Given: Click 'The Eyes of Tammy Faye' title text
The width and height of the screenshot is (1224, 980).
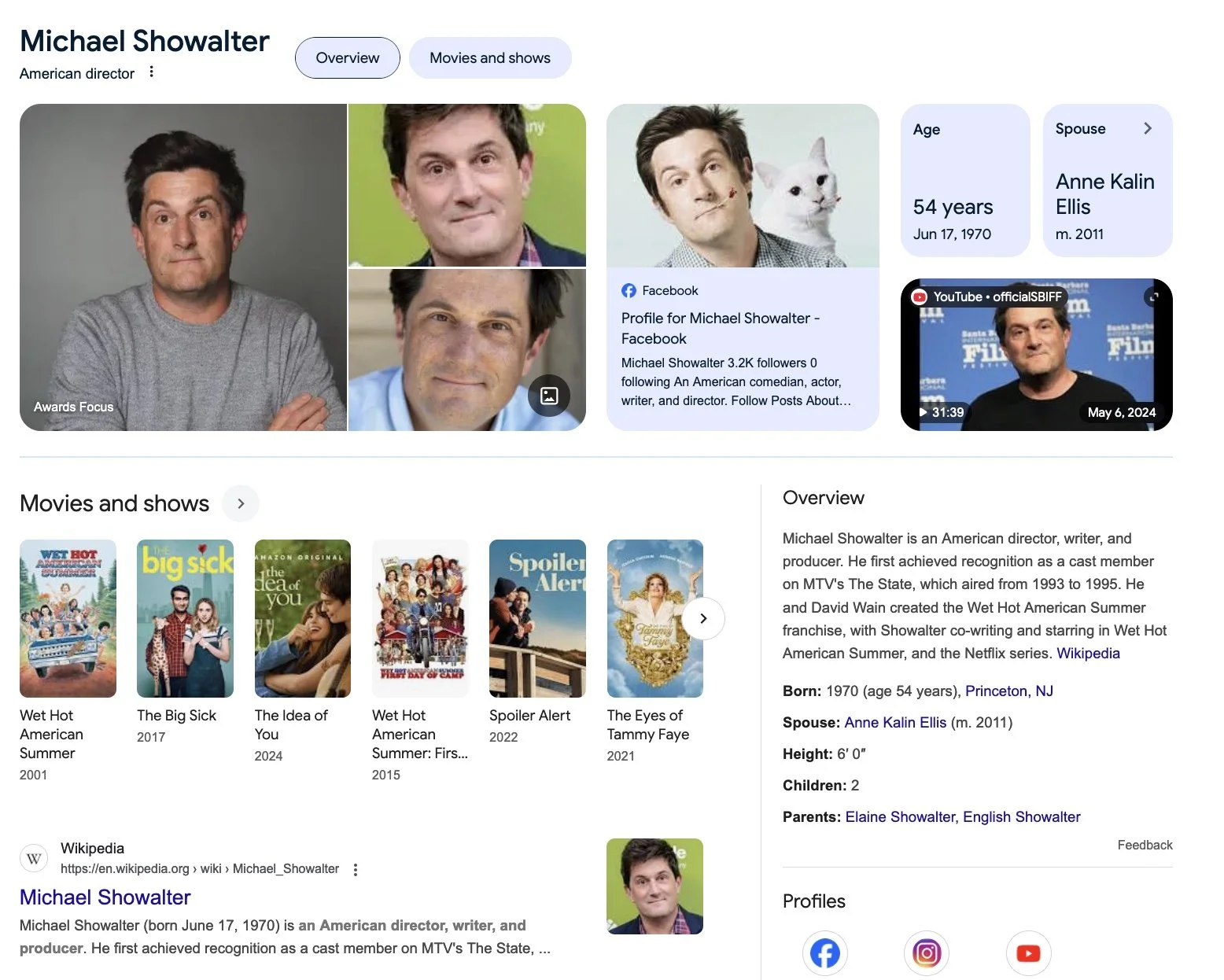Looking at the screenshot, I should [x=647, y=724].
